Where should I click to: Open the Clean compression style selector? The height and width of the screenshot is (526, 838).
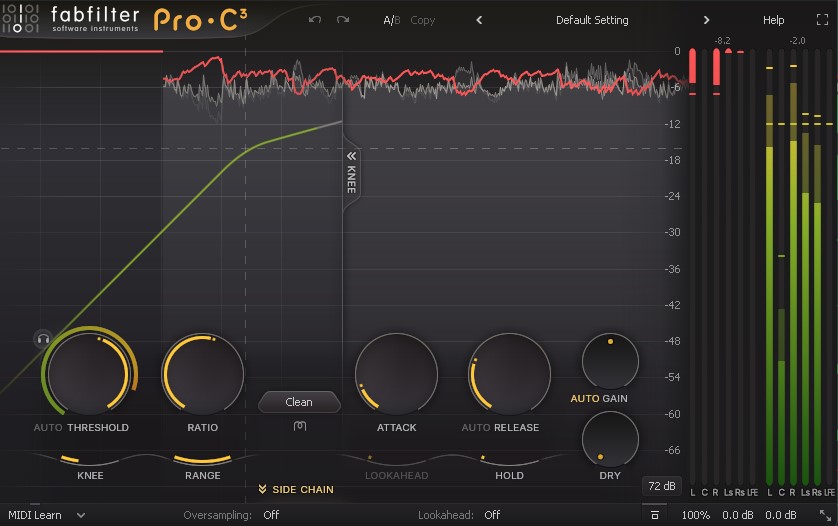(x=299, y=402)
